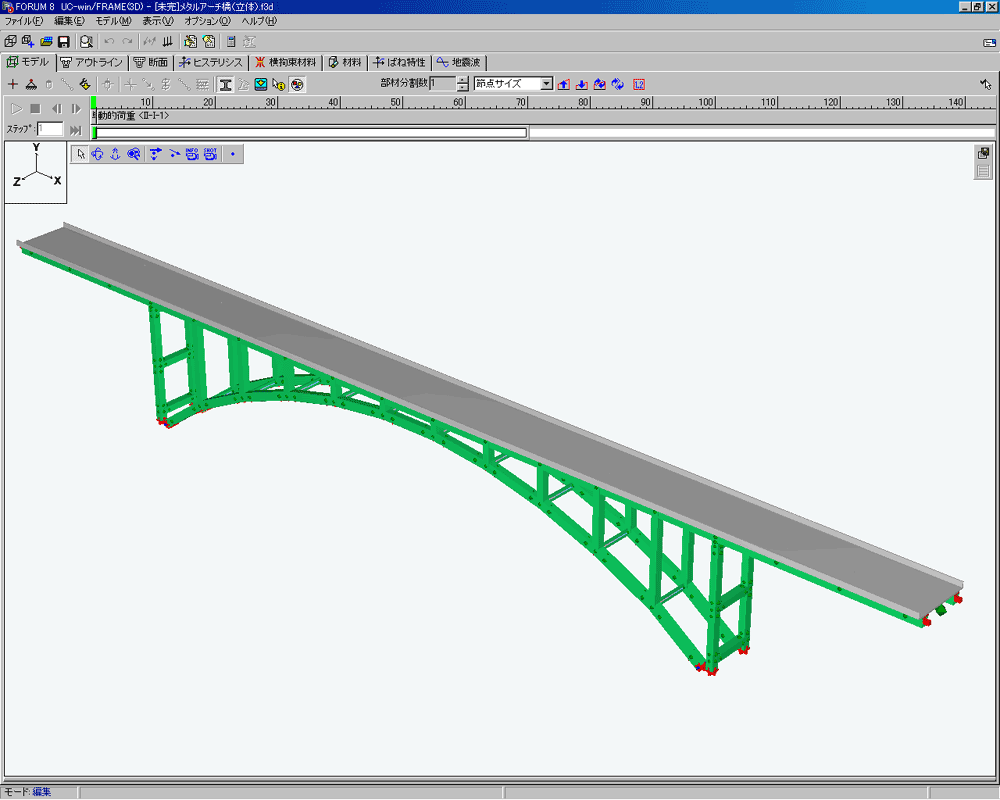Increase 部材分割数 with the up spinner
1000x800 pixels.
pyautogui.click(x=462, y=80)
